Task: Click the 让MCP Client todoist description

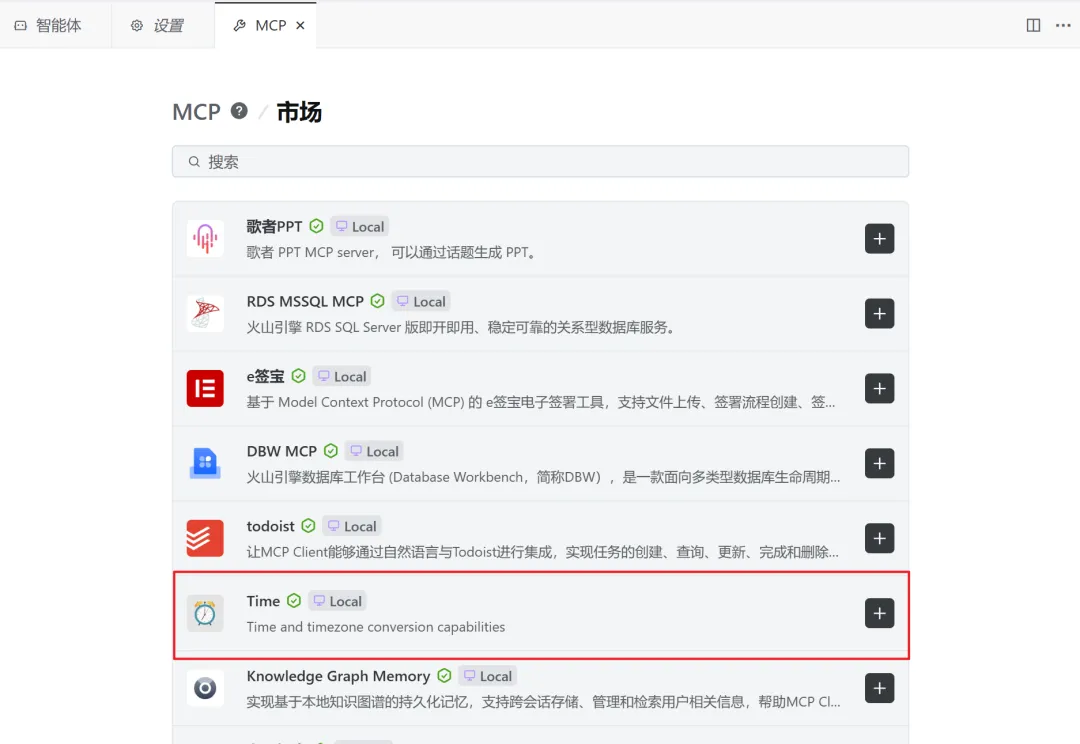Action: coord(543,552)
